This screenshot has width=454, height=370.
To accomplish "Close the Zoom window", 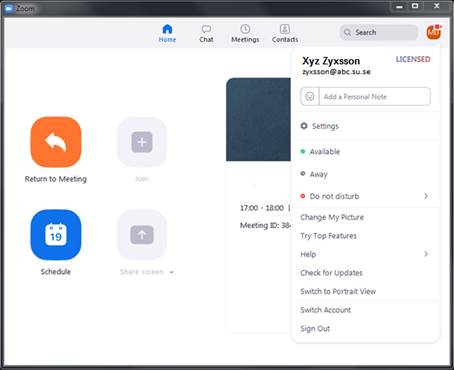I will (437, 6).
